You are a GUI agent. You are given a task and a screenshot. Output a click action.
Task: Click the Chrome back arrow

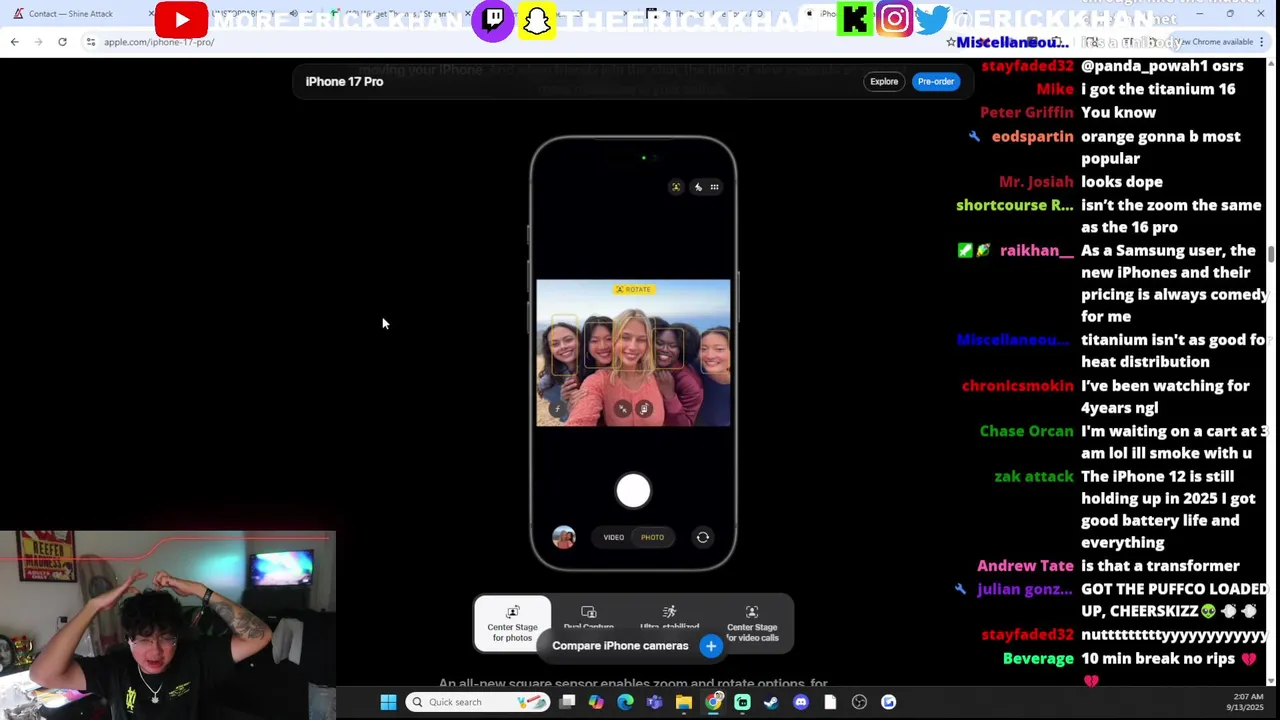pos(14,42)
